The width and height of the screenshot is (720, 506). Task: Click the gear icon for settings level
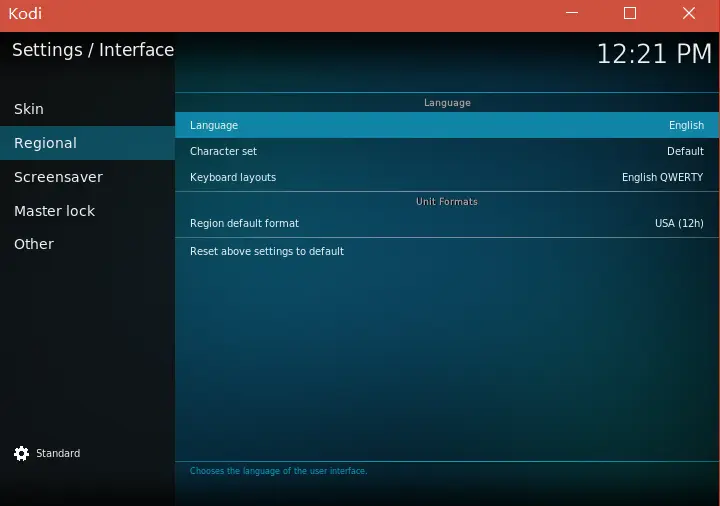click(x=22, y=454)
